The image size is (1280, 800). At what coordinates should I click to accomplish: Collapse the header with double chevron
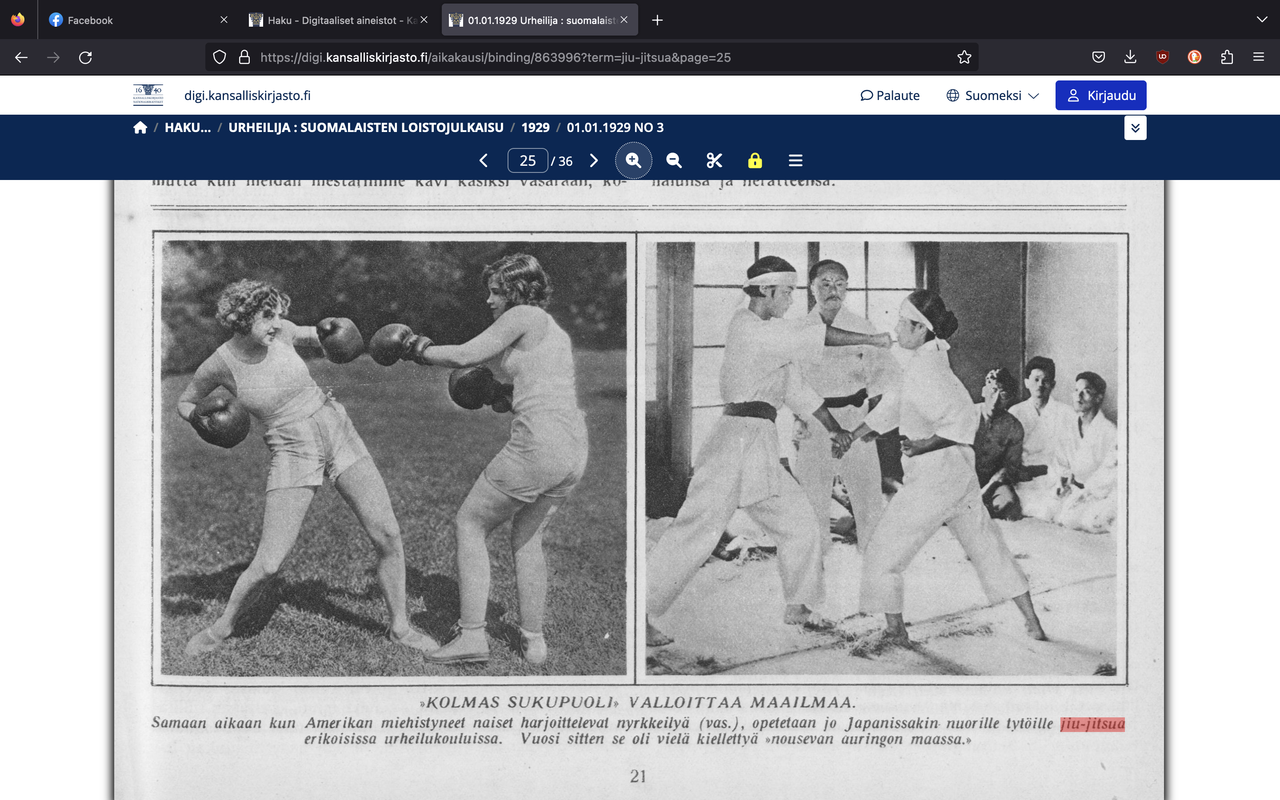click(x=1135, y=128)
